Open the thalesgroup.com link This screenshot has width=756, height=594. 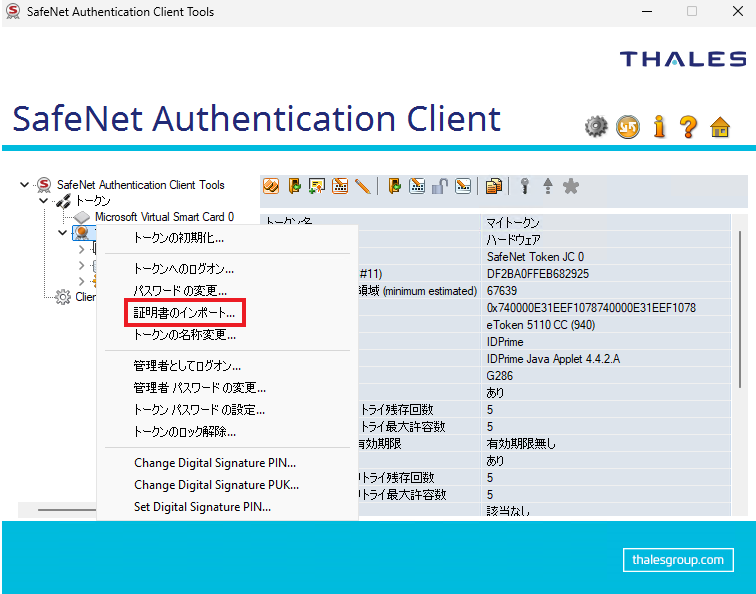(x=678, y=560)
